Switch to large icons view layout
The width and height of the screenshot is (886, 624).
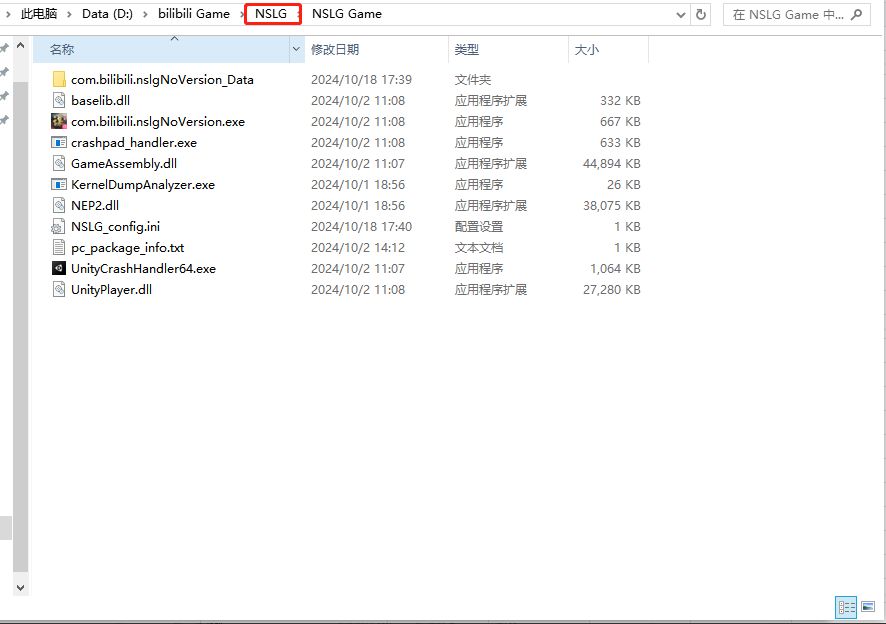(868, 608)
